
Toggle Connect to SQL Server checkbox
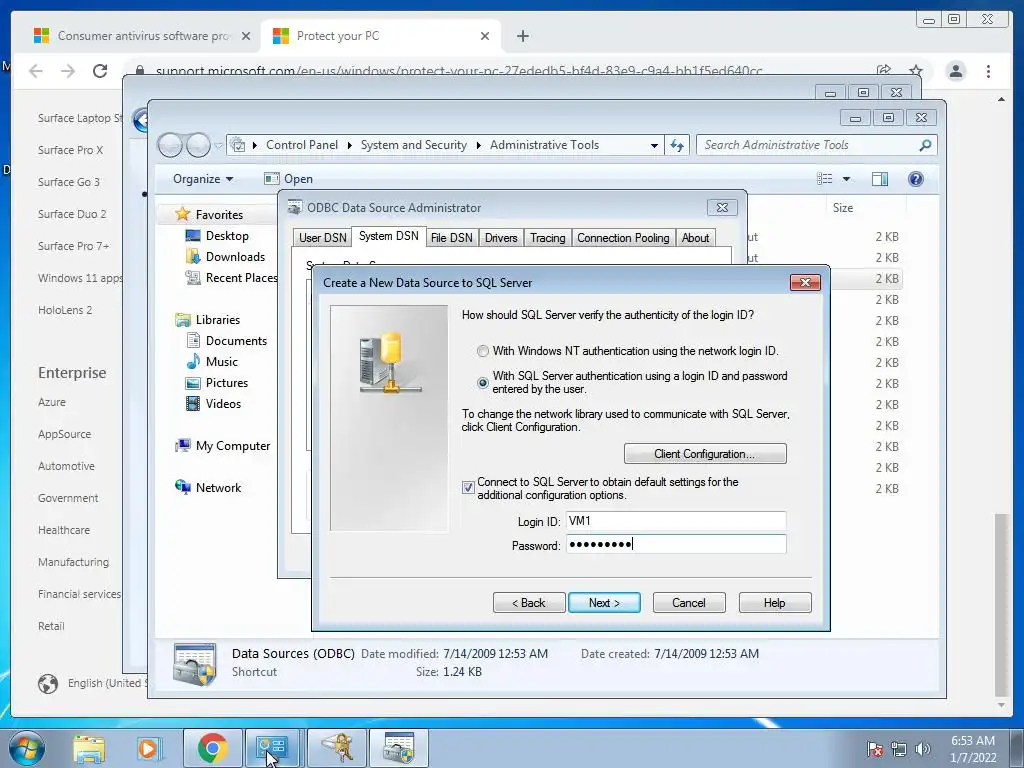click(468, 488)
